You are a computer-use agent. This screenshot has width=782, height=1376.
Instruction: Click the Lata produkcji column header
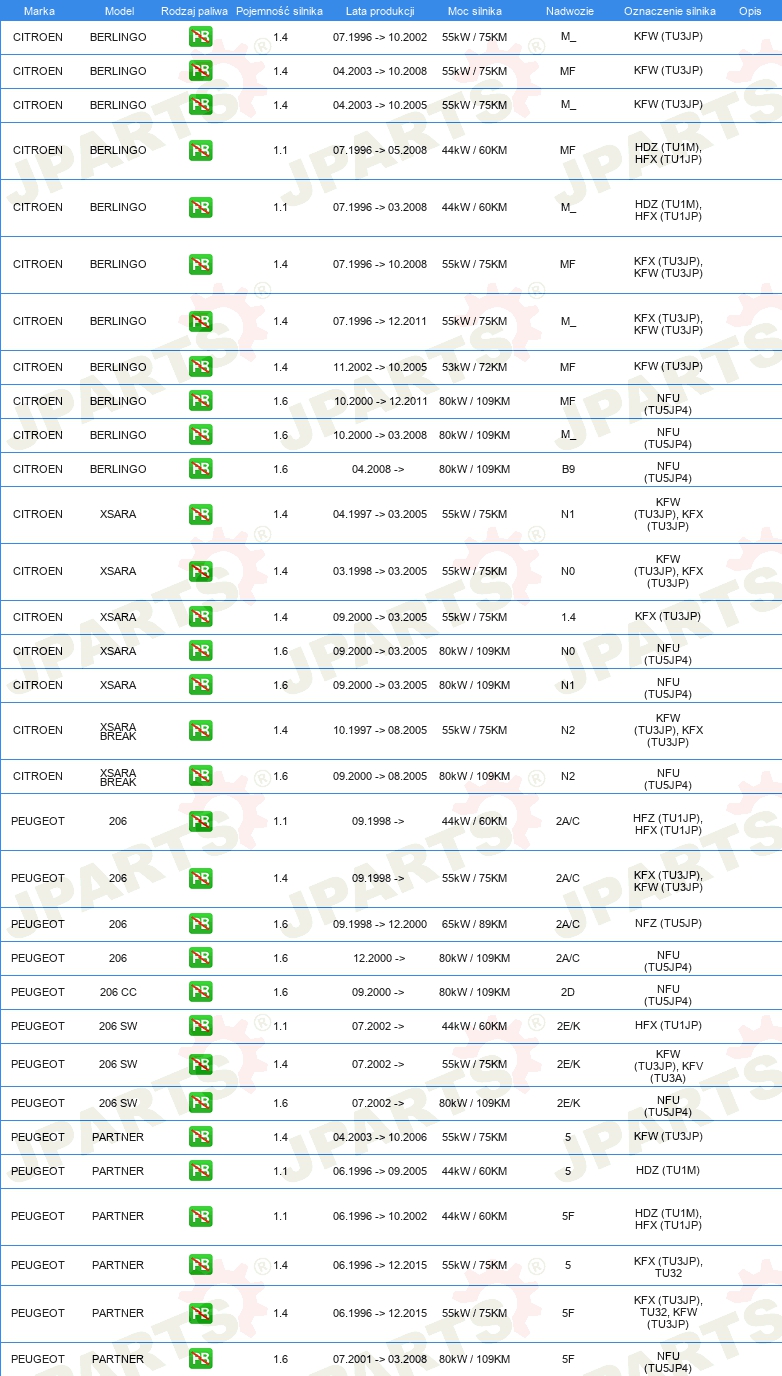(x=379, y=11)
